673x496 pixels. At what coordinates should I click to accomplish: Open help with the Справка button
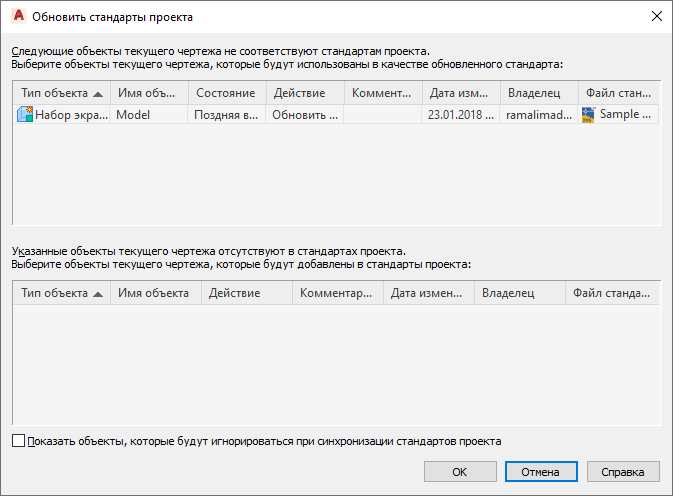(623, 471)
